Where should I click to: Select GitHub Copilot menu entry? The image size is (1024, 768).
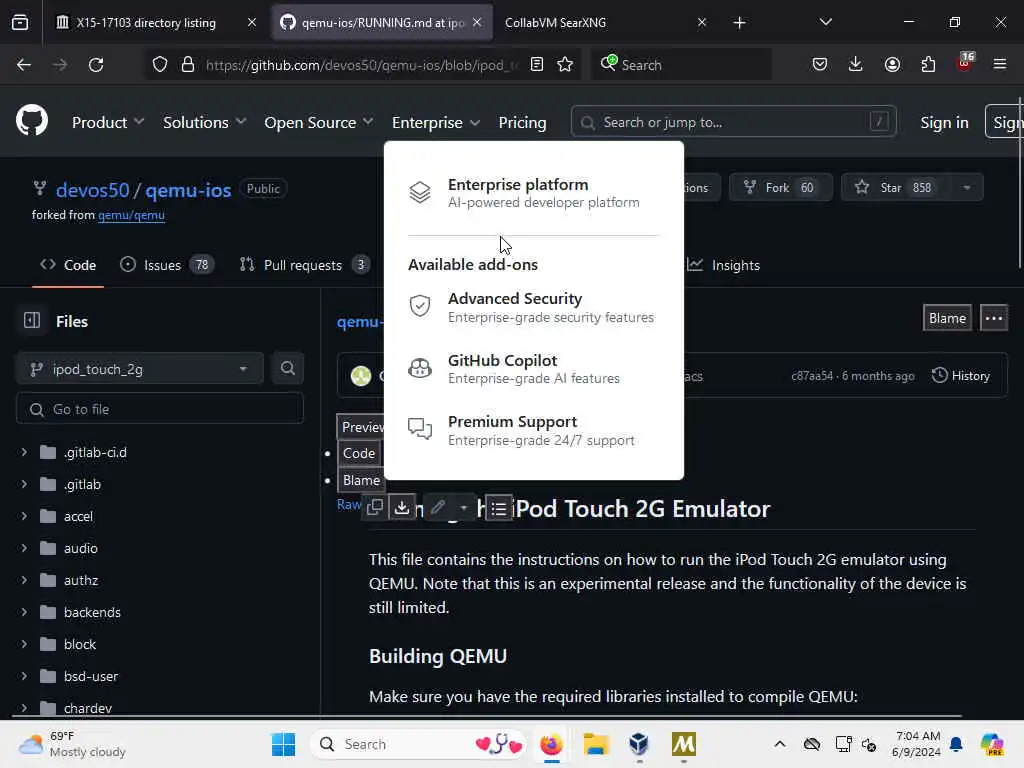534,368
